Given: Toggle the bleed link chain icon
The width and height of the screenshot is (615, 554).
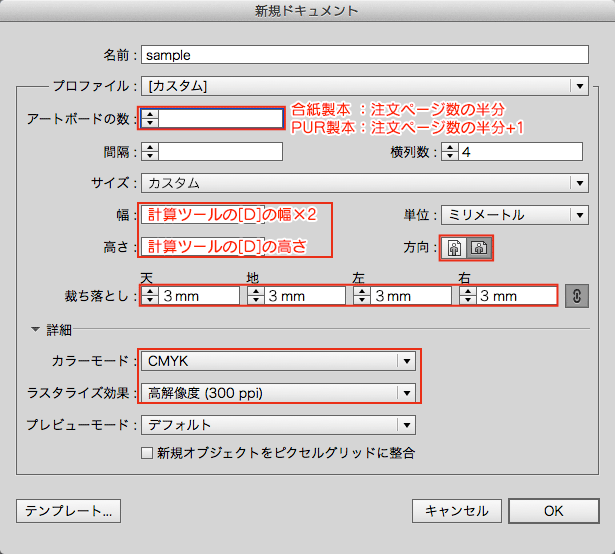Looking at the screenshot, I should click(x=576, y=296).
